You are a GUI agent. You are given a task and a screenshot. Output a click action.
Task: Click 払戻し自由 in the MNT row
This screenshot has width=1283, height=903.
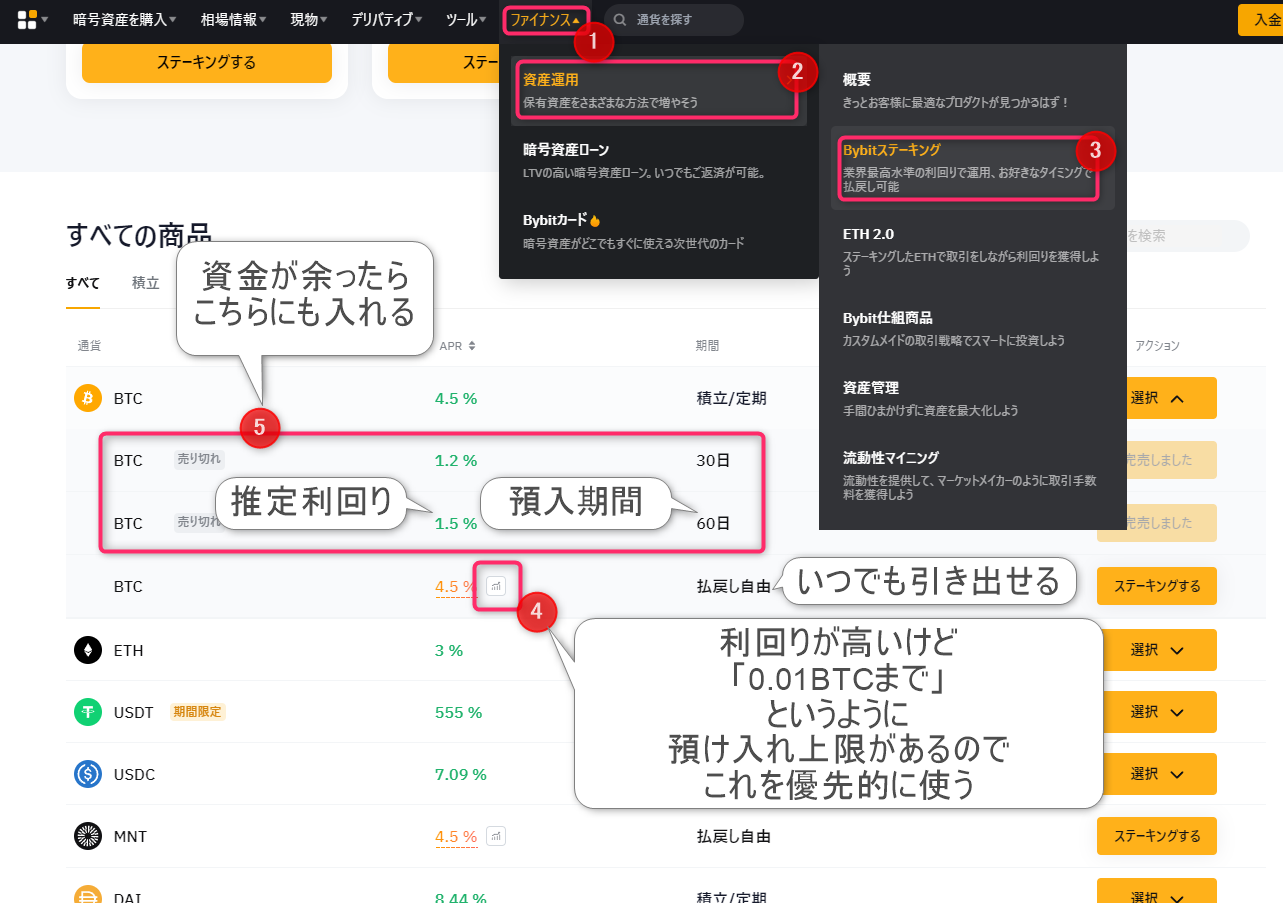pyautogui.click(x=733, y=836)
